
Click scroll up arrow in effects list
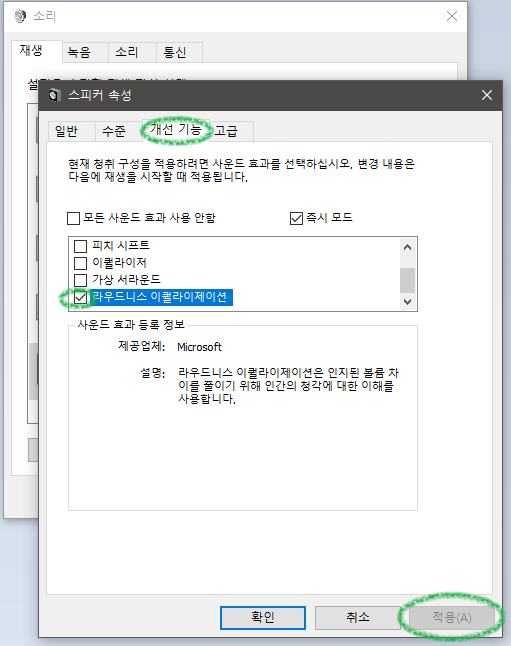coord(408,247)
